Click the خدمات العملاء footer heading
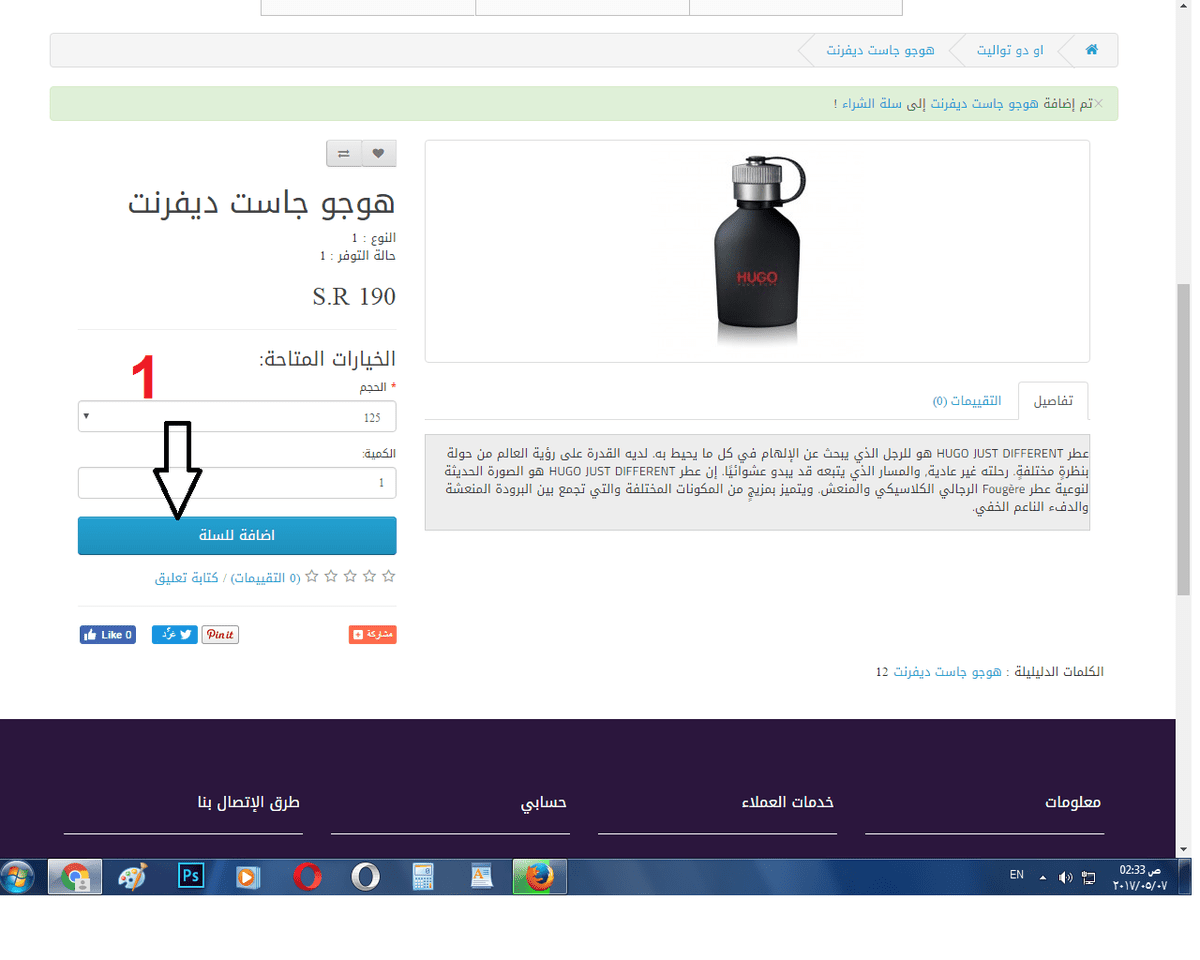 788,803
